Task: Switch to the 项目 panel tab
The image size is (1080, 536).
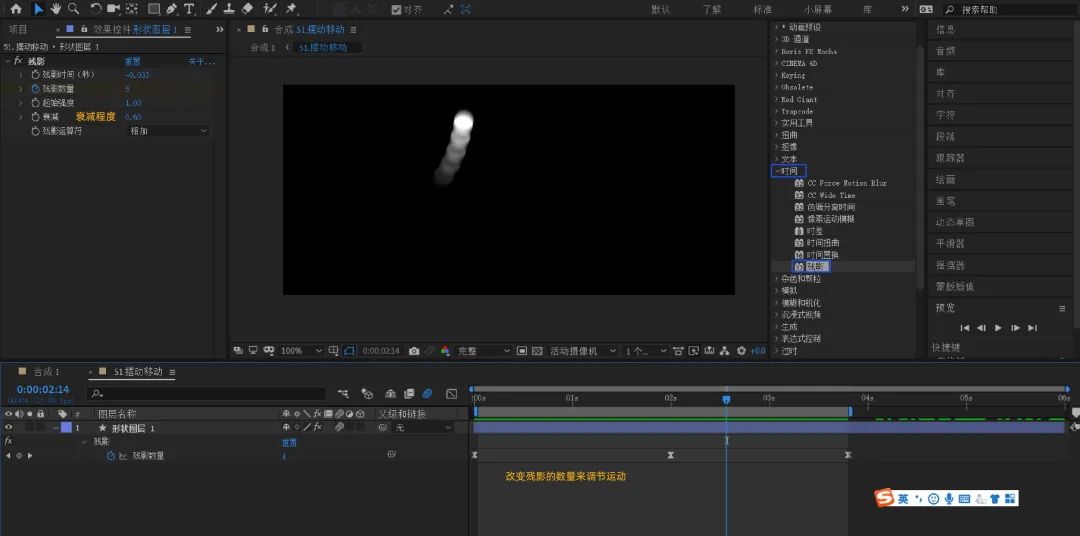Action: coord(18,30)
